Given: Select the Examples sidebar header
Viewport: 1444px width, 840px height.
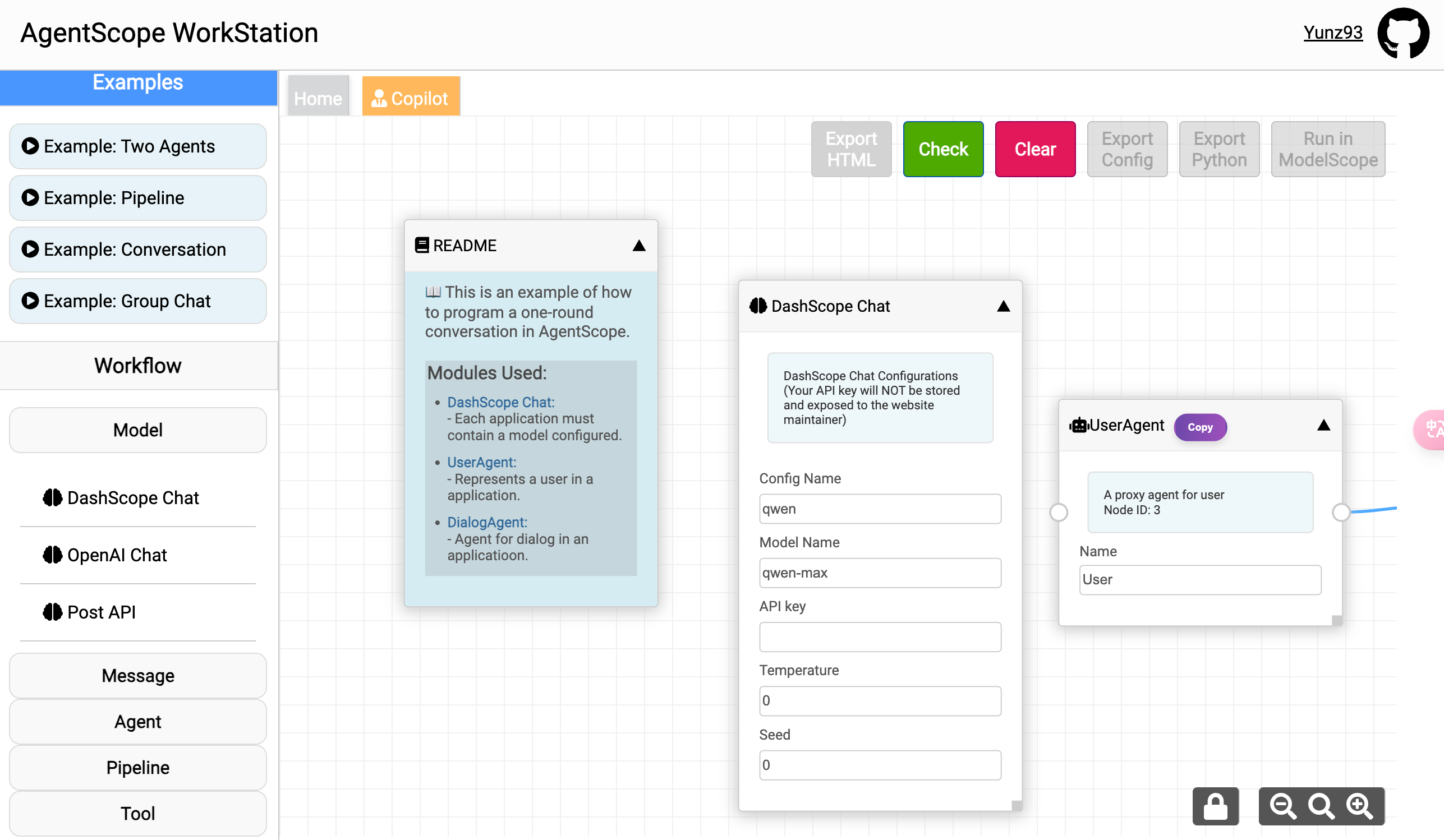Looking at the screenshot, I should [138, 87].
